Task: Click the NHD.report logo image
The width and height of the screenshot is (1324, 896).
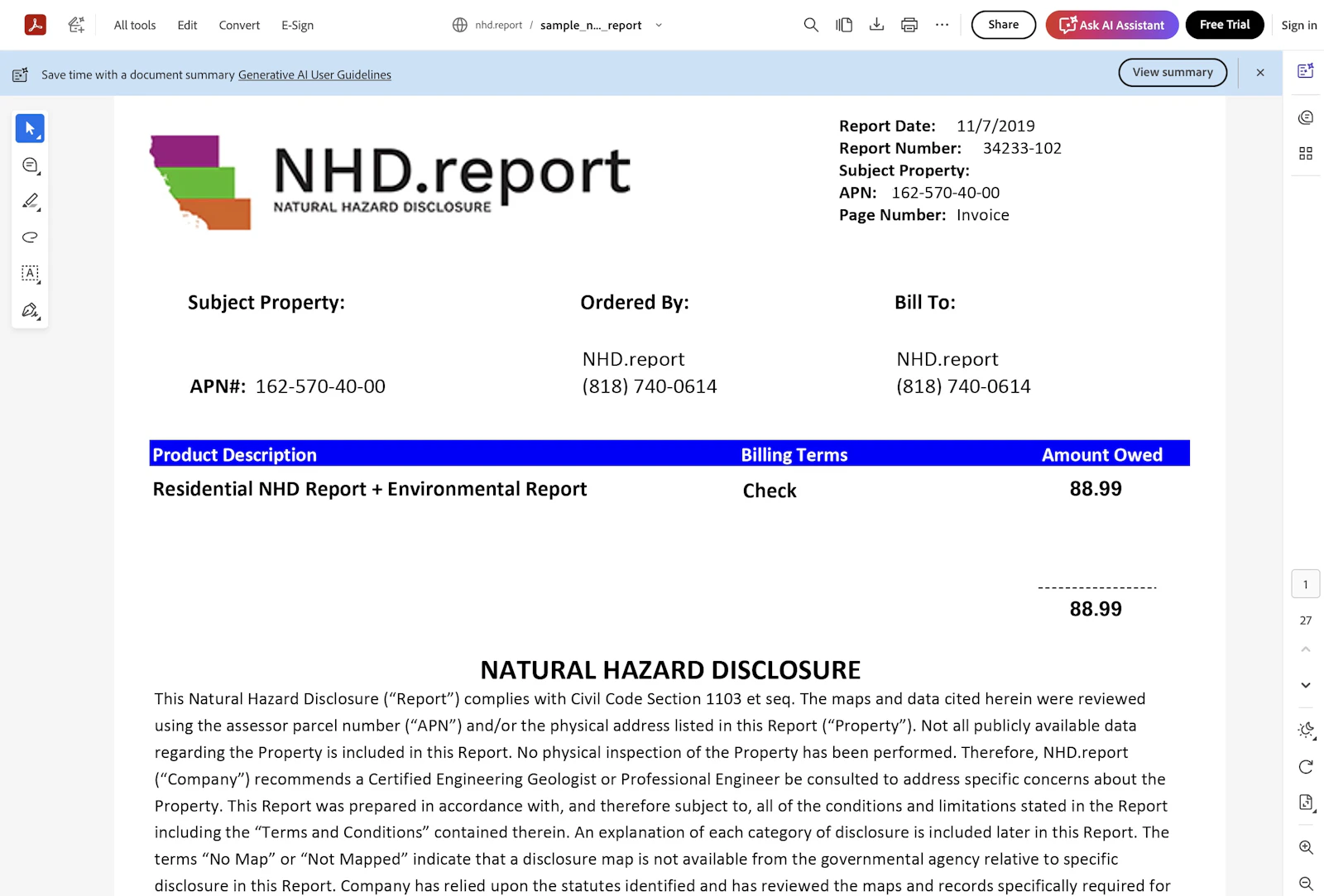Action: click(389, 181)
